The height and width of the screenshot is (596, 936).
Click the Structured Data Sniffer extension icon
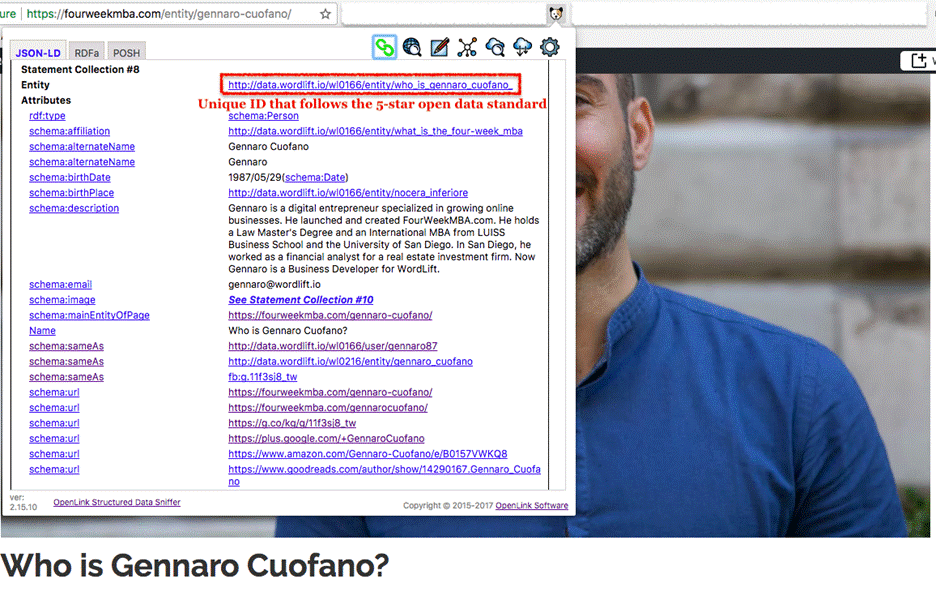coord(556,14)
